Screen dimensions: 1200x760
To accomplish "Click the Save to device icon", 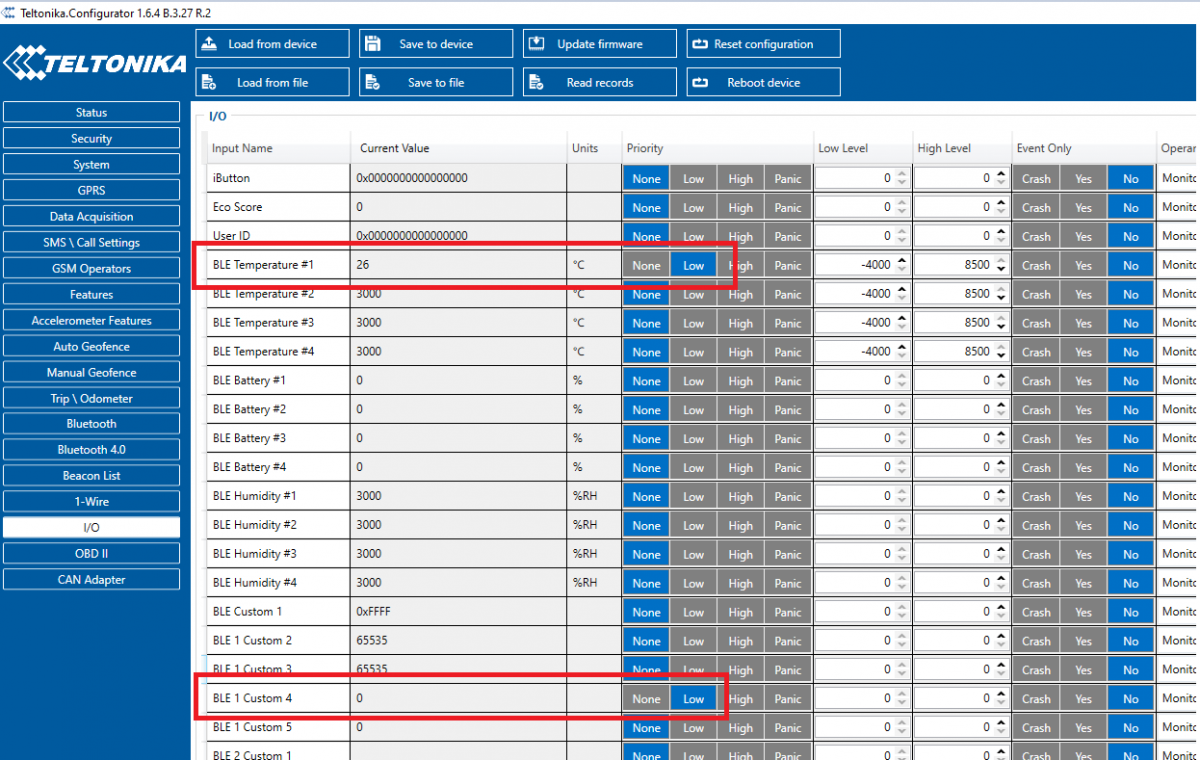I will coord(372,44).
